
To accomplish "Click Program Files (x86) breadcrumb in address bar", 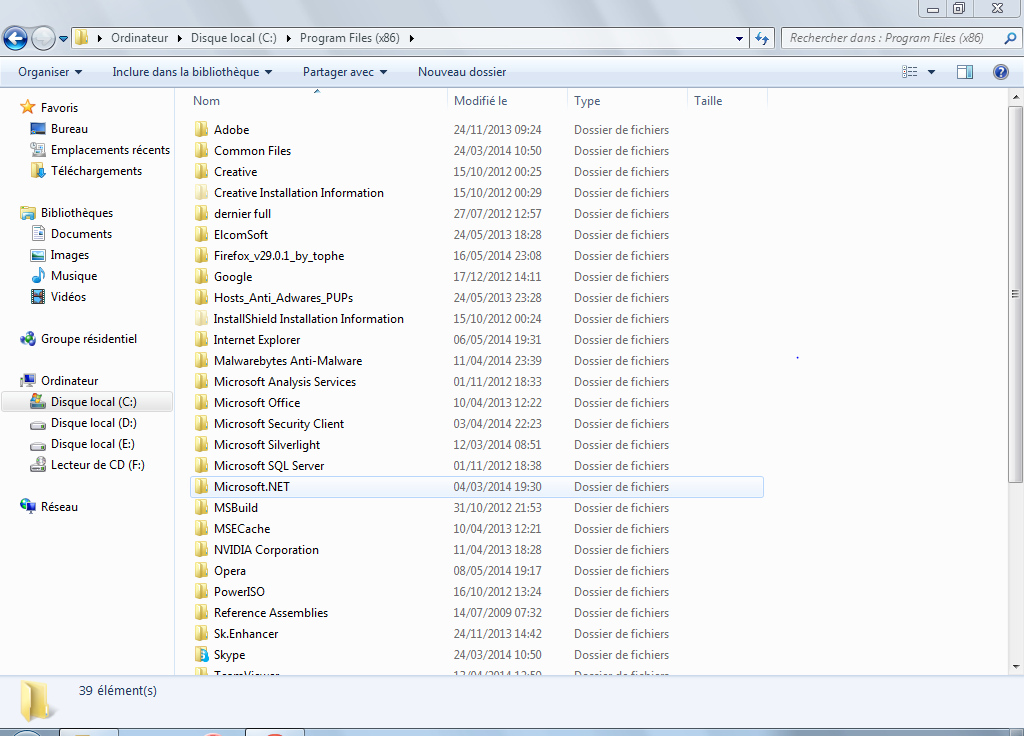I will 349,38.
